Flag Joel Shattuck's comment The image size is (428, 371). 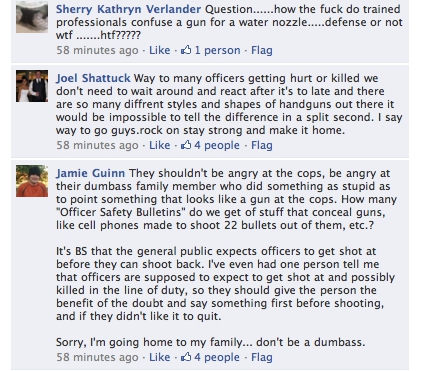(x=262, y=145)
